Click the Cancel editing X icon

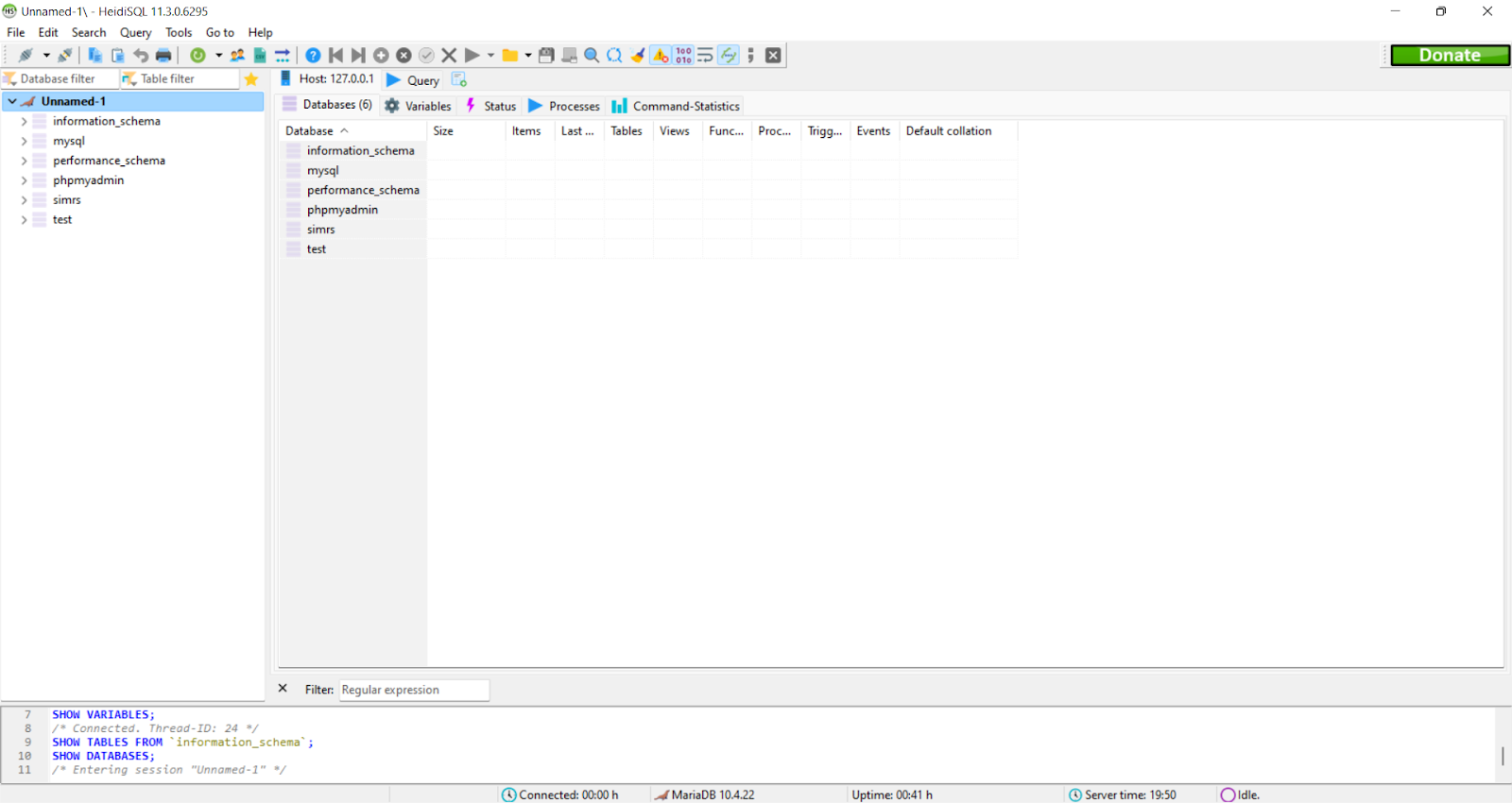(449, 56)
